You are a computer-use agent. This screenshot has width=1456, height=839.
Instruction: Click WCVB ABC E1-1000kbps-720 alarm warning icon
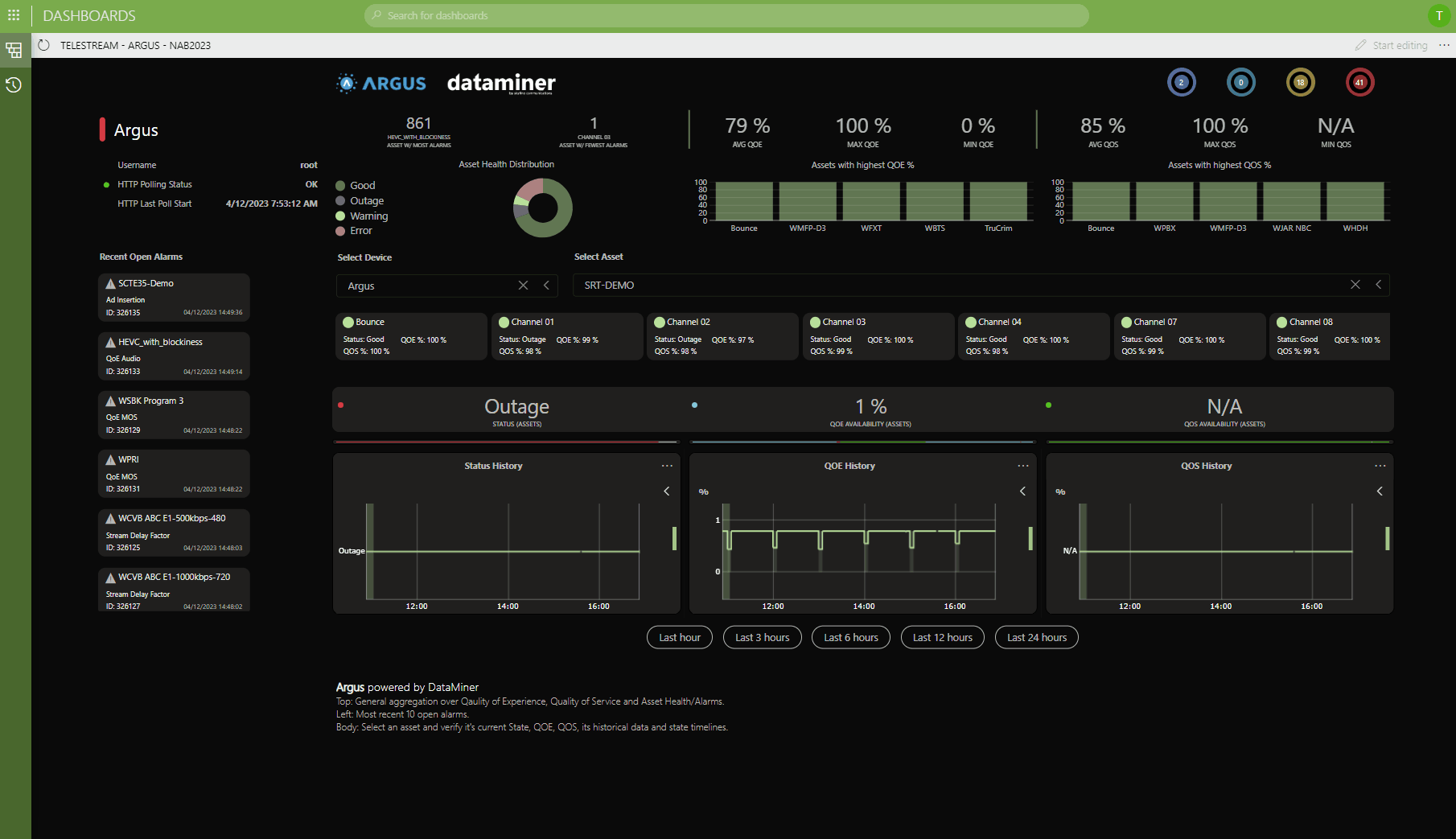point(111,577)
